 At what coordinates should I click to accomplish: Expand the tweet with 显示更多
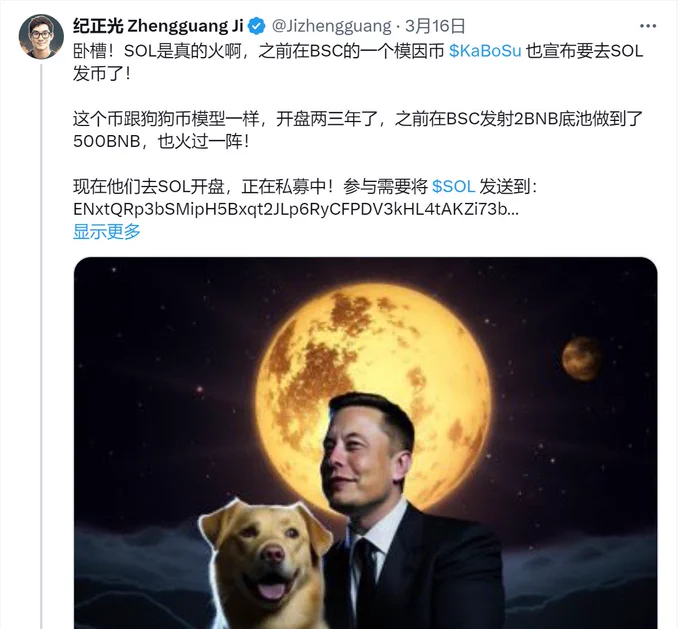107,231
